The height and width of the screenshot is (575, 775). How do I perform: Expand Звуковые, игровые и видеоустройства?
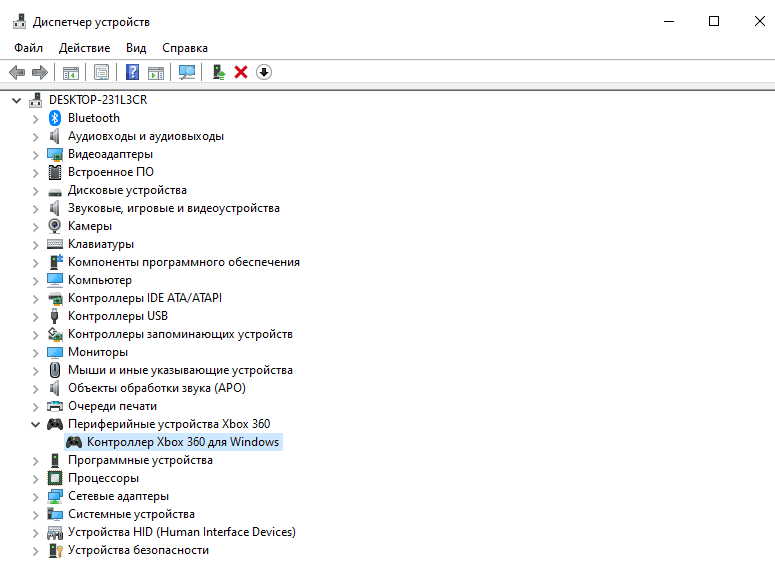[x=36, y=209]
